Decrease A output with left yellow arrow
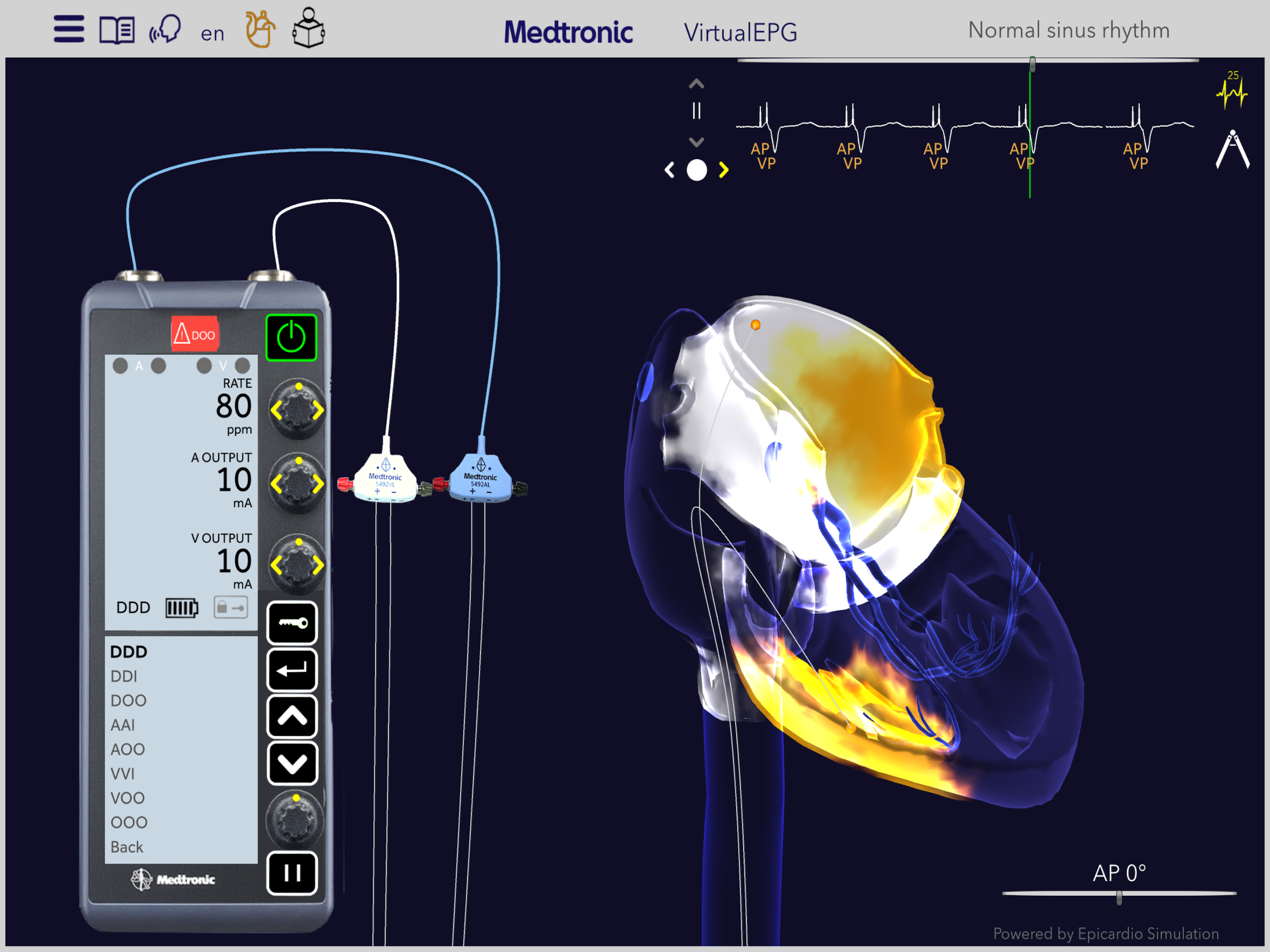Image resolution: width=1270 pixels, height=952 pixels. (x=277, y=484)
